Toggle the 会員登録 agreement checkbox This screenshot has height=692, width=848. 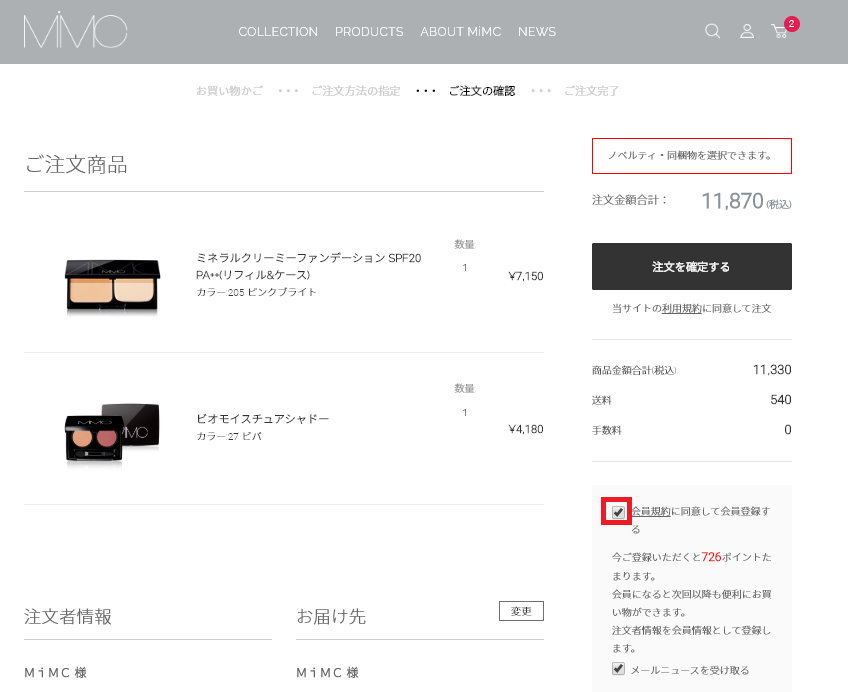pos(618,512)
